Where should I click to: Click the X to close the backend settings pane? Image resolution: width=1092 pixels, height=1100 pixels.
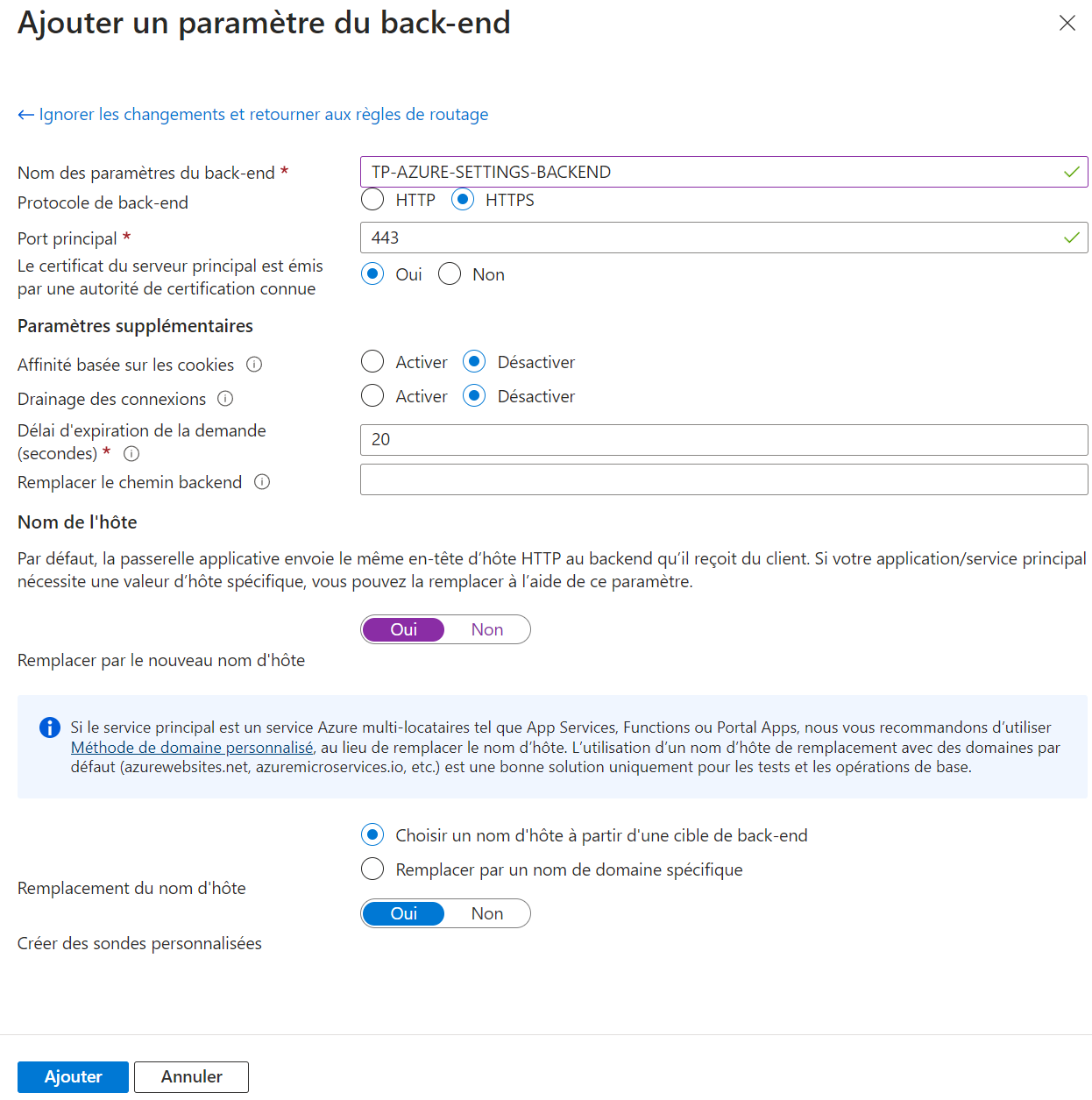(1067, 24)
